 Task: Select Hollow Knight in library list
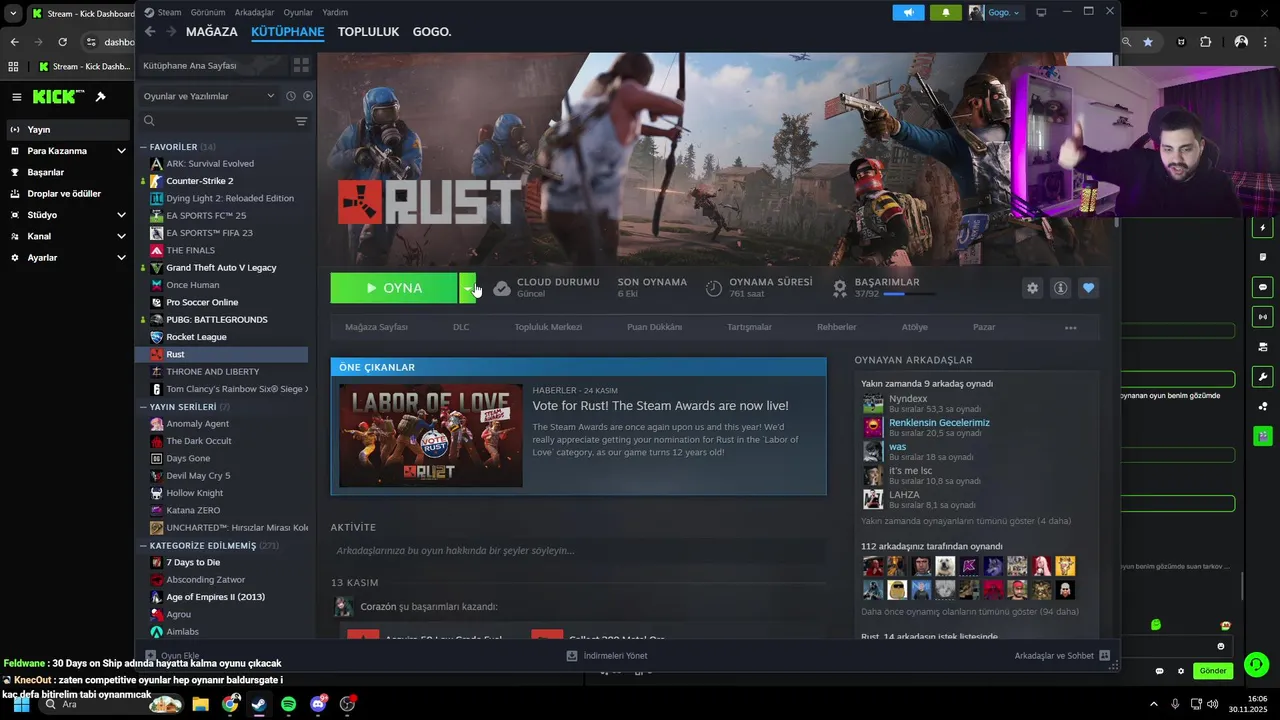pyautogui.click(x=221, y=493)
